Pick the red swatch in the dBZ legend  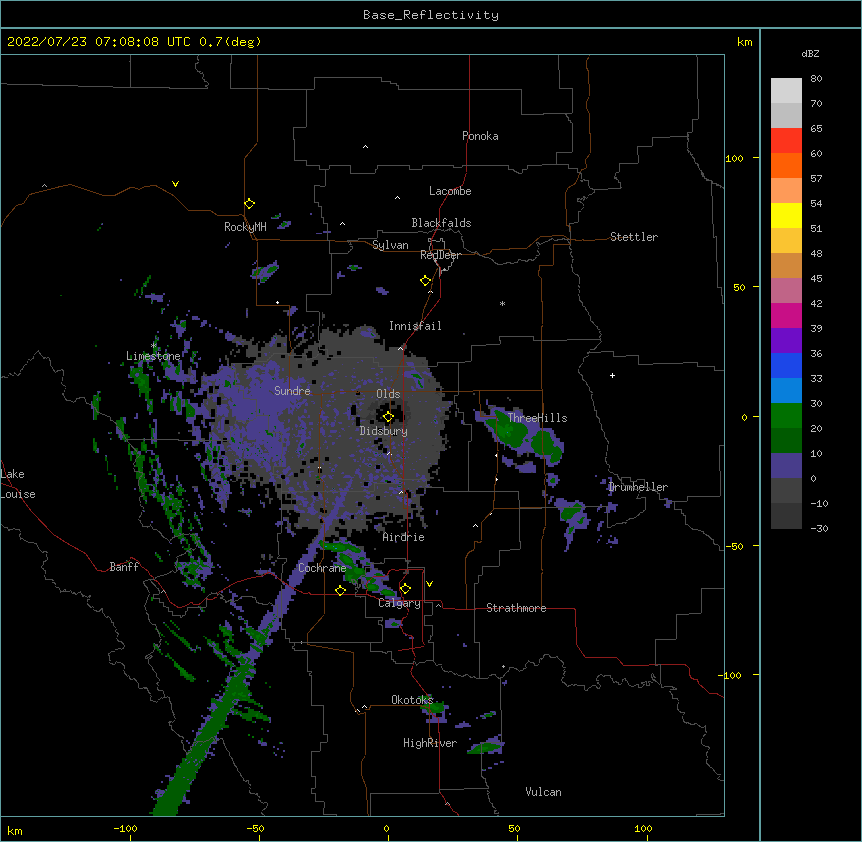tap(786, 140)
